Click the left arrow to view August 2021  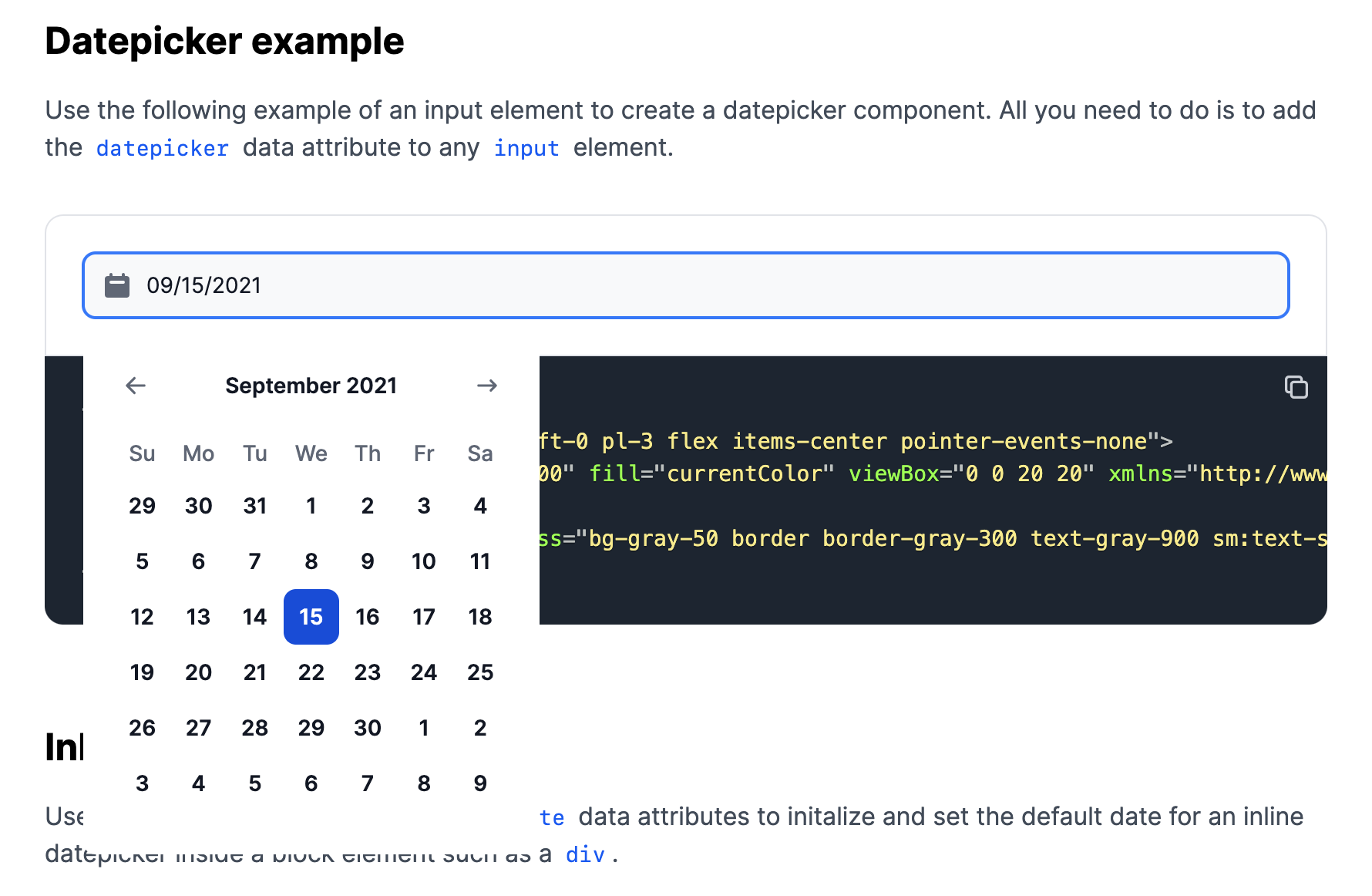click(136, 386)
